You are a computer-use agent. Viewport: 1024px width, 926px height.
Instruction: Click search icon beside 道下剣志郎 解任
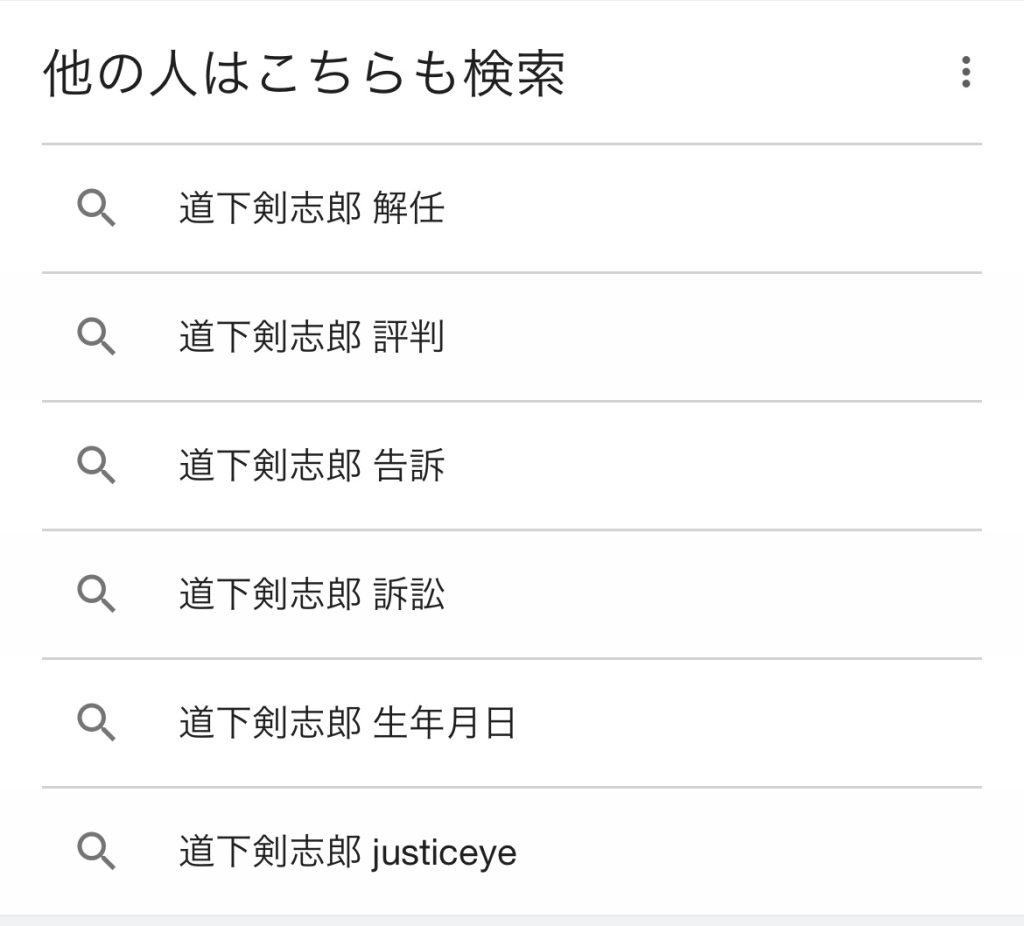click(96, 209)
